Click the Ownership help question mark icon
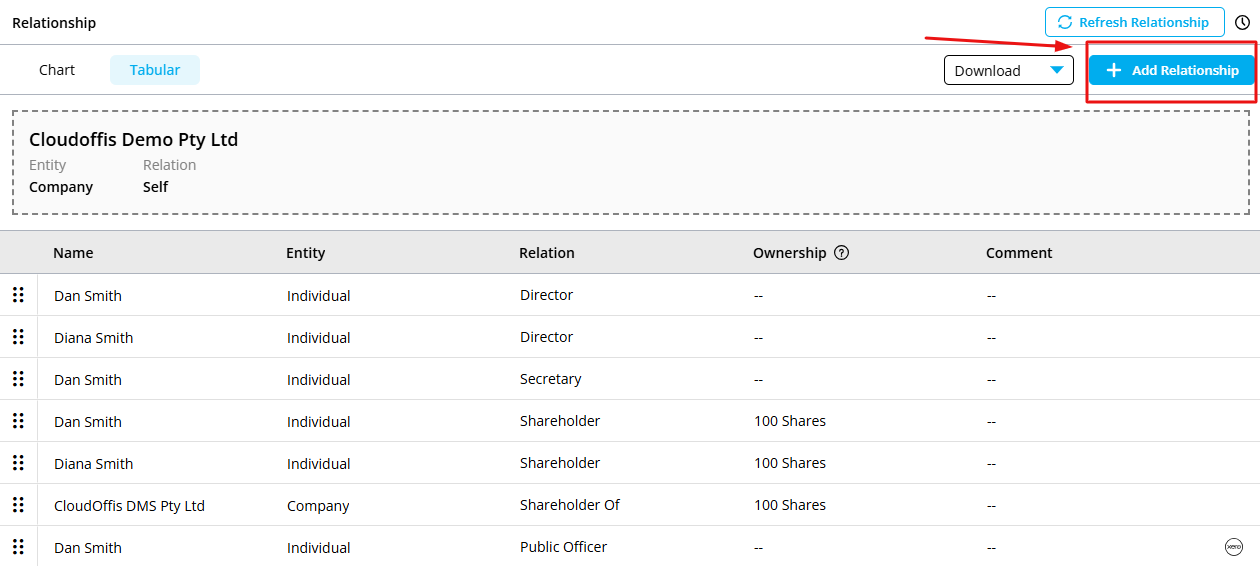This screenshot has height=566, width=1260. point(841,253)
